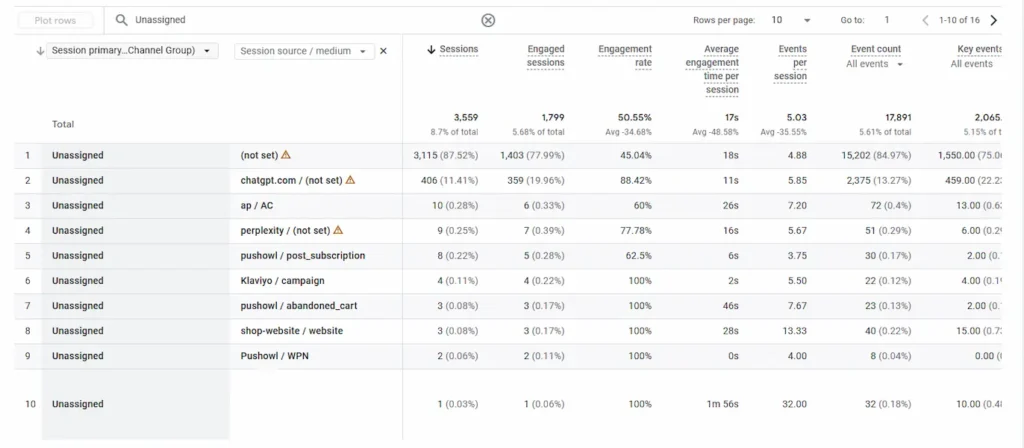Select pushowl / abandoned_cart row
The height and width of the screenshot is (448, 1024).
click(x=508, y=306)
